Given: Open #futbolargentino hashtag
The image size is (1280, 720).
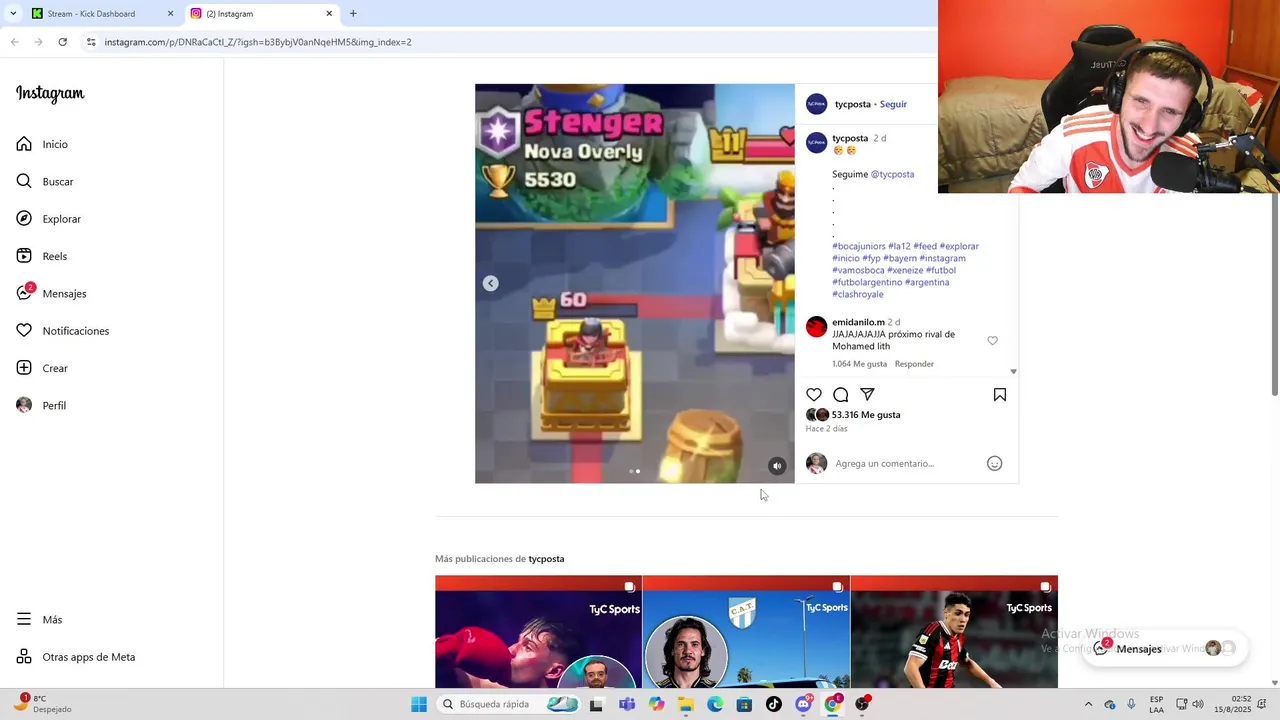Looking at the screenshot, I should coord(867,282).
